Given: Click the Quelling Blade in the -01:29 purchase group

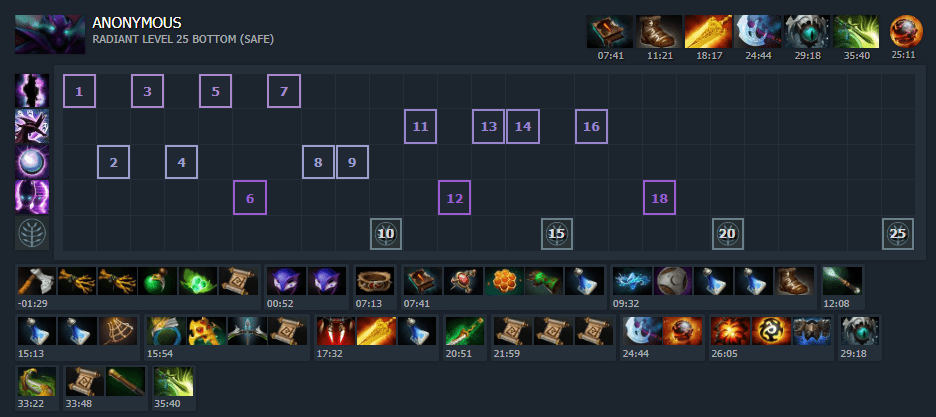Looking at the screenshot, I should pos(37,281).
